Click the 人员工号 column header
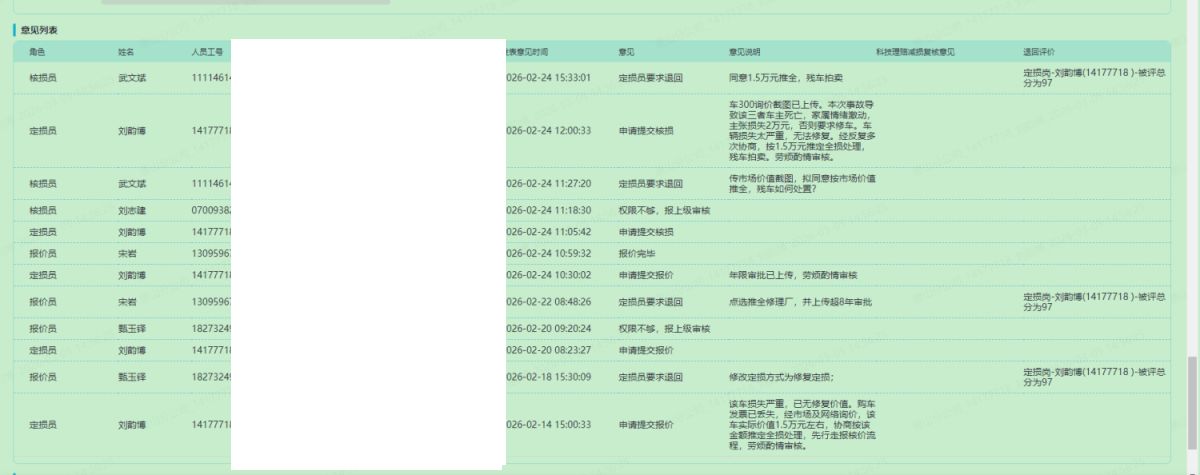Viewport: 1200px width, 475px height. point(207,51)
